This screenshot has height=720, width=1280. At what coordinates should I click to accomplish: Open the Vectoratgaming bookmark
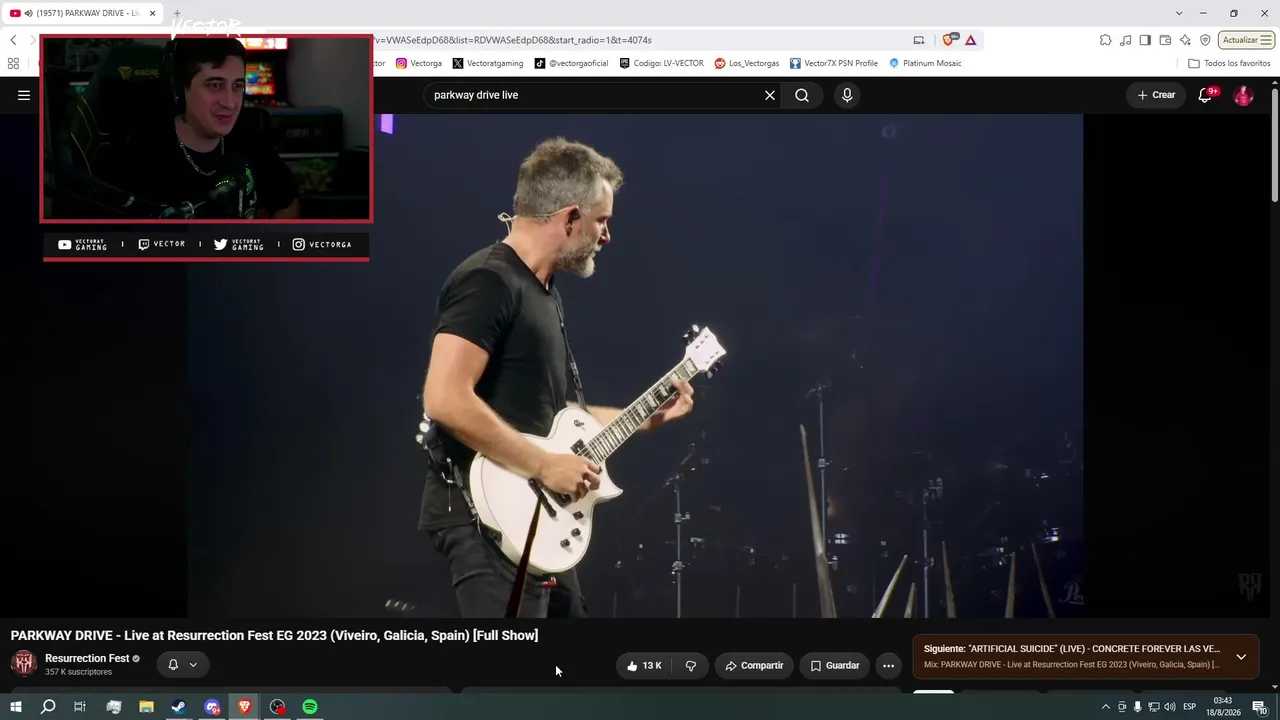tap(488, 63)
